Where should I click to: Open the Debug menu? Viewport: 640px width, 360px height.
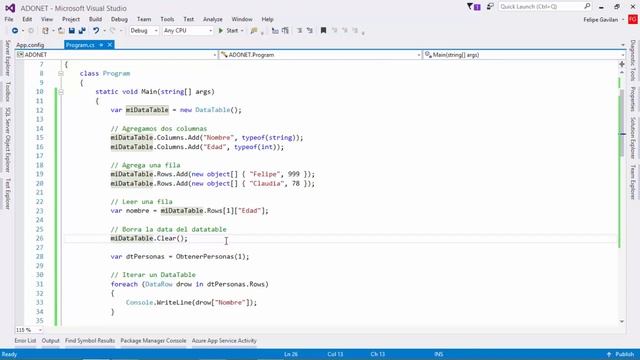click(119, 19)
